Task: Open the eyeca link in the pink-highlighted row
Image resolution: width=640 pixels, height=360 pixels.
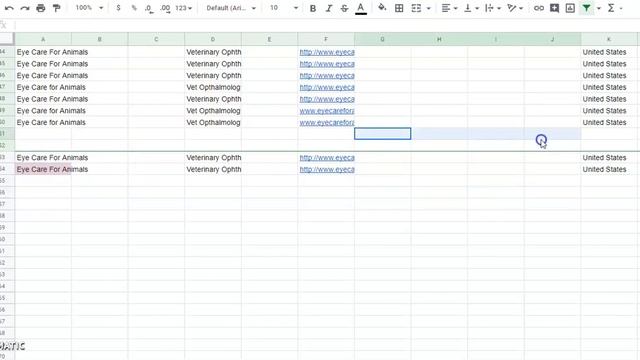Action: coord(327,169)
